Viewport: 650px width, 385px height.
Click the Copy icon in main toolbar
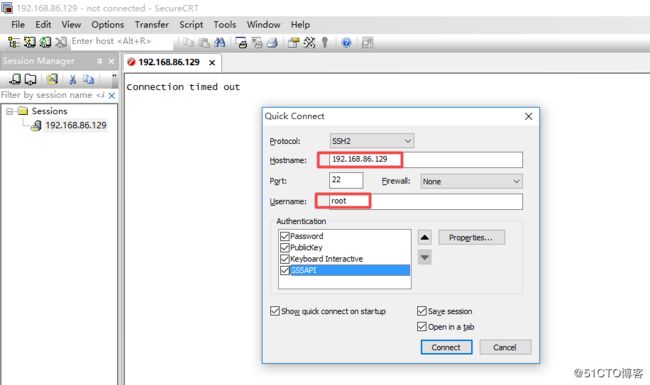point(189,43)
